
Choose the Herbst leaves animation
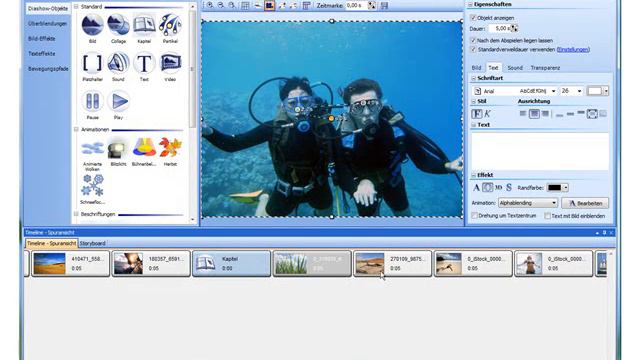click(170, 148)
